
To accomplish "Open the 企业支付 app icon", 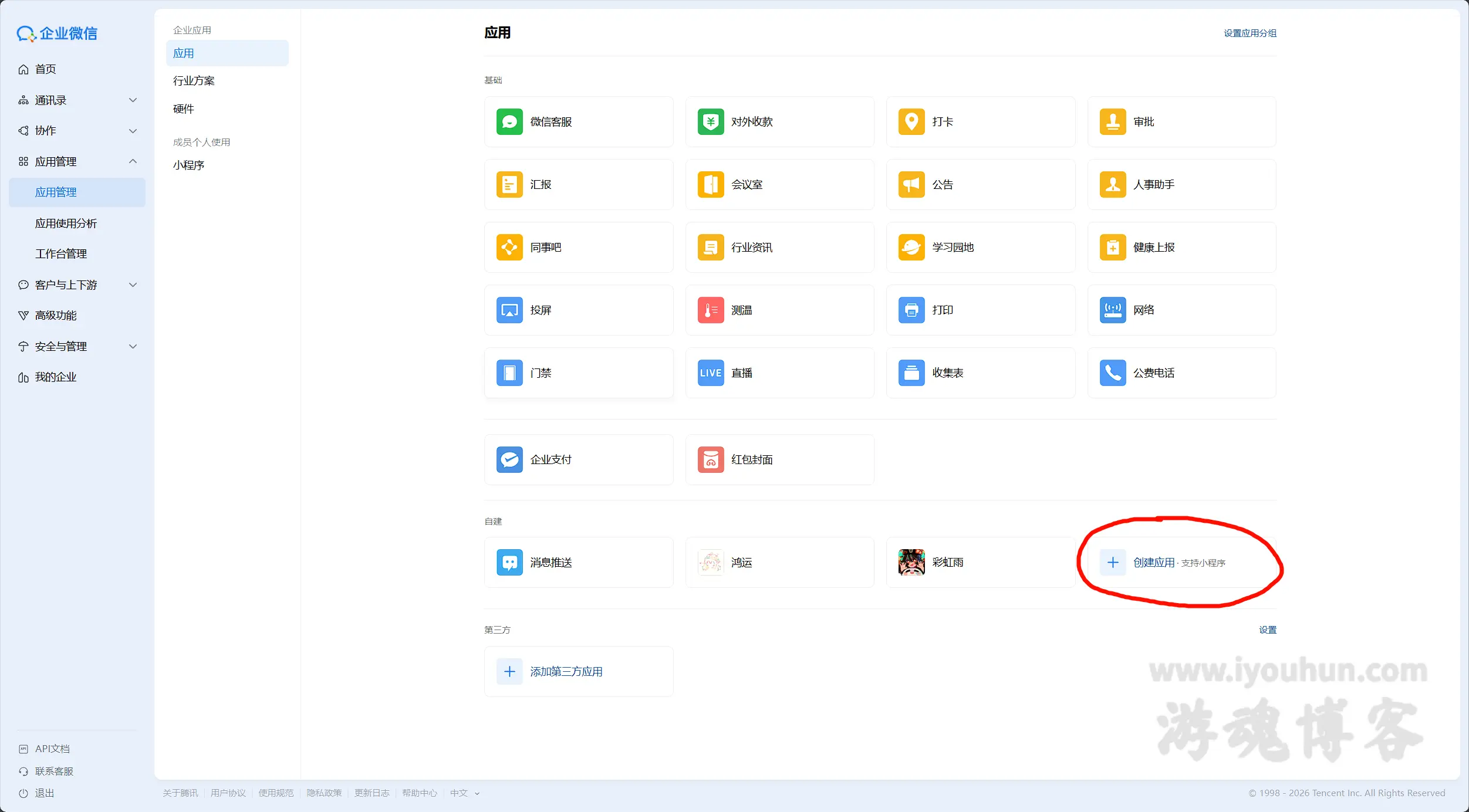I will point(509,460).
